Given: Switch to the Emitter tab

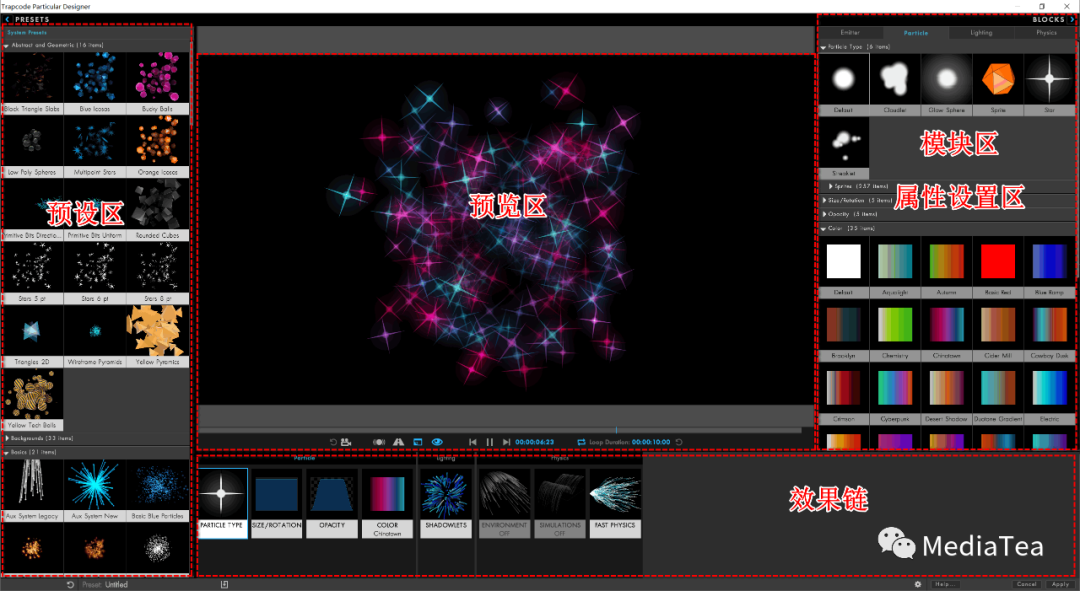Looking at the screenshot, I should click(x=850, y=32).
